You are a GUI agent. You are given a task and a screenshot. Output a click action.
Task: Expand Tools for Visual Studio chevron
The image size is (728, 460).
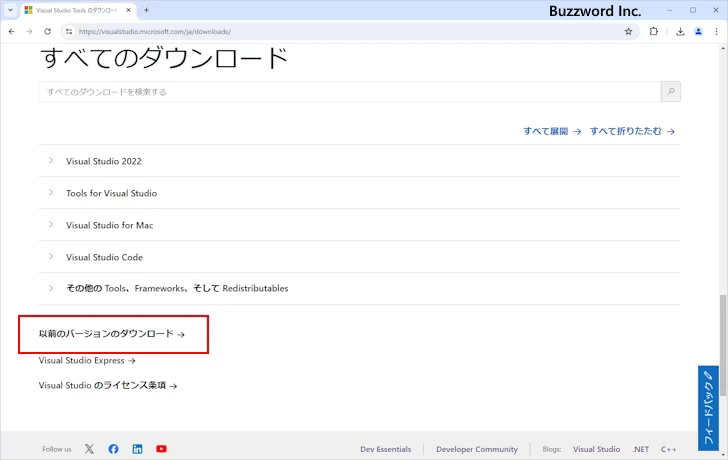click(51, 193)
